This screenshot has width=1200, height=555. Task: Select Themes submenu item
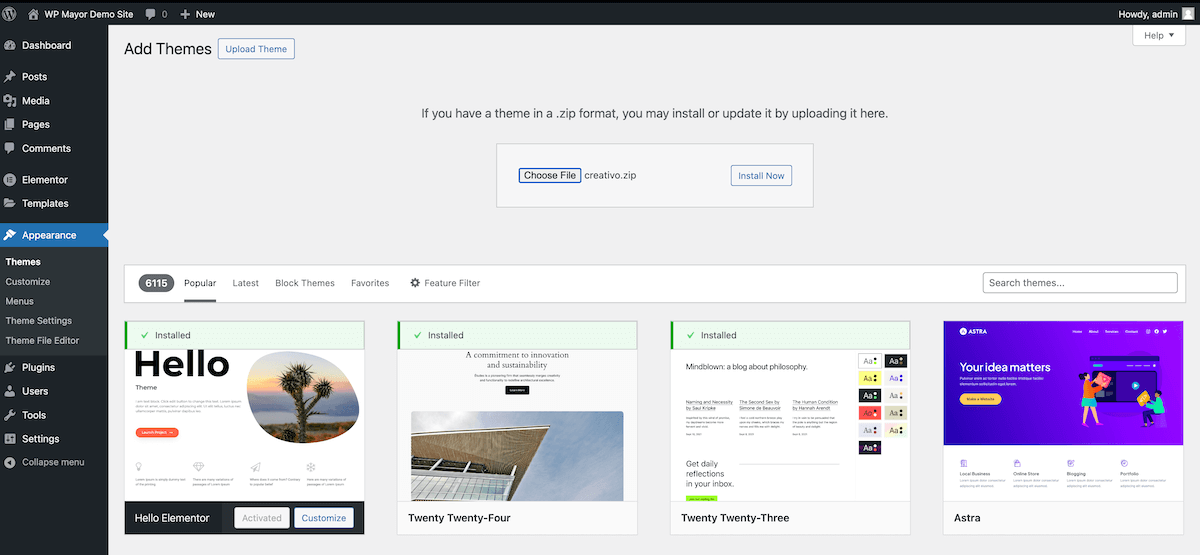pyautogui.click(x=23, y=262)
